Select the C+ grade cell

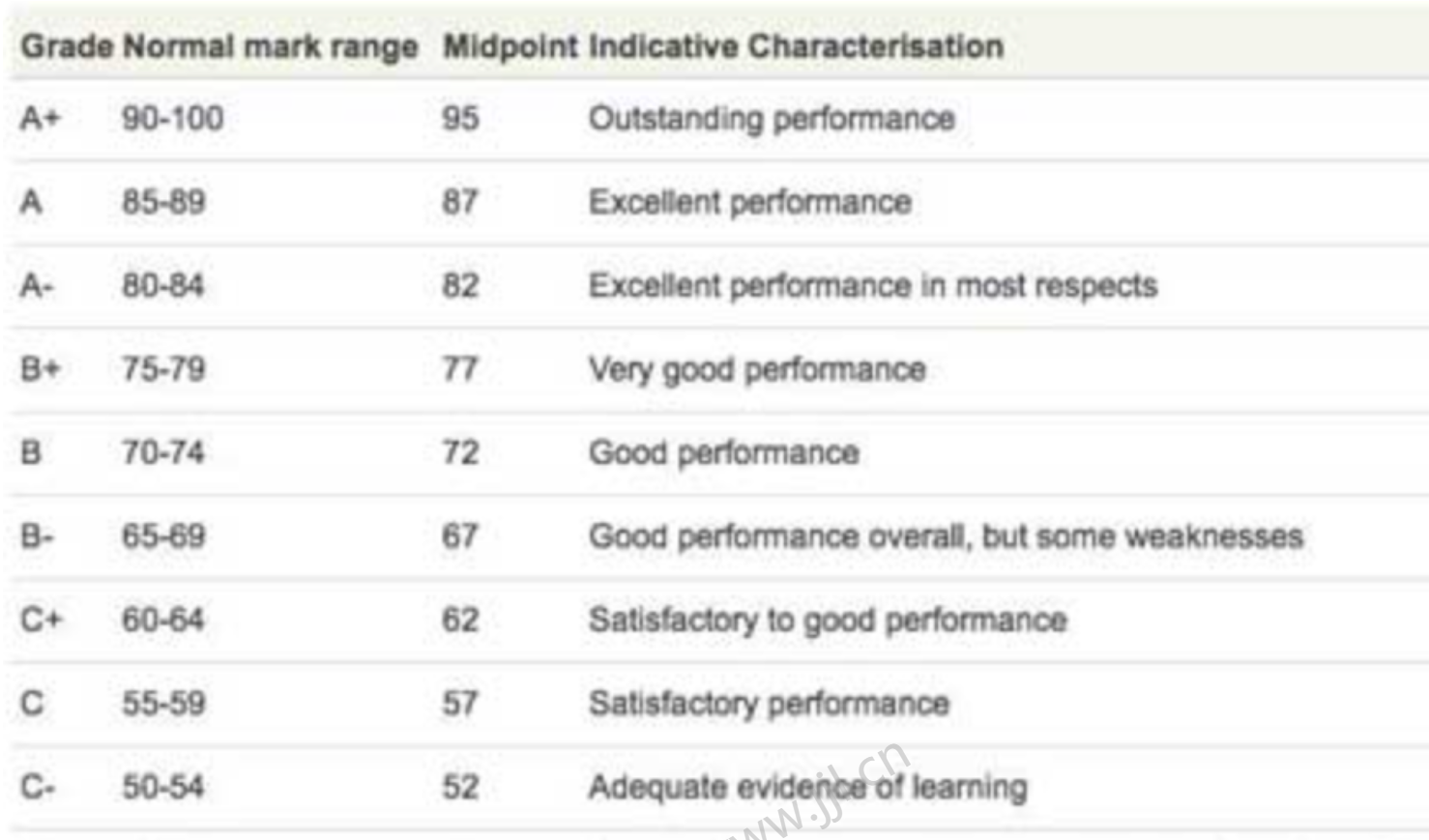point(40,620)
